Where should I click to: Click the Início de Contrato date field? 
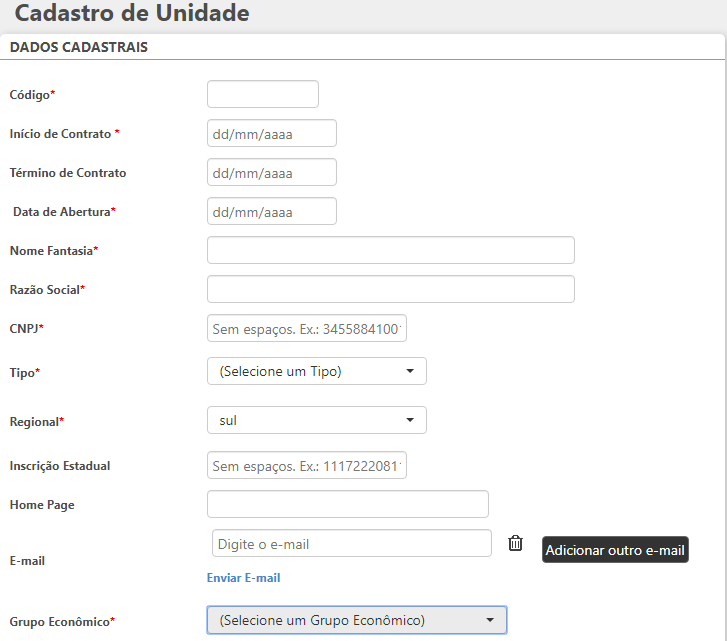click(x=271, y=133)
